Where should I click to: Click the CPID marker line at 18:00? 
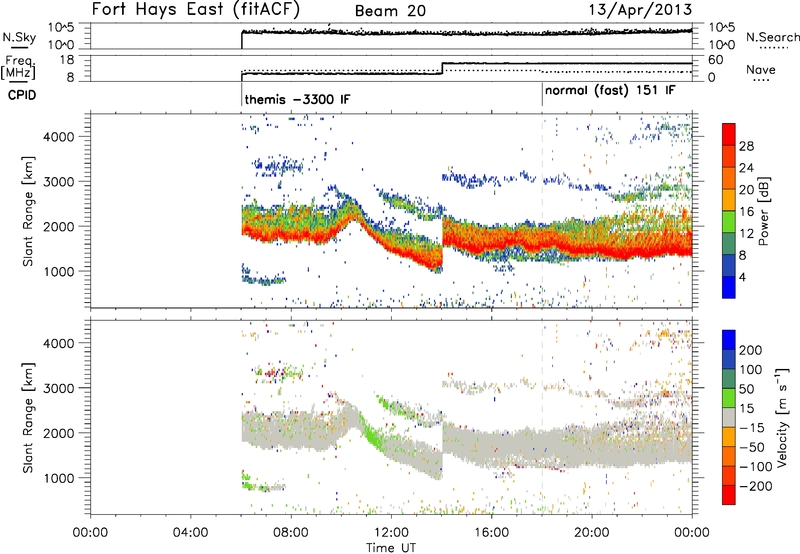542,95
